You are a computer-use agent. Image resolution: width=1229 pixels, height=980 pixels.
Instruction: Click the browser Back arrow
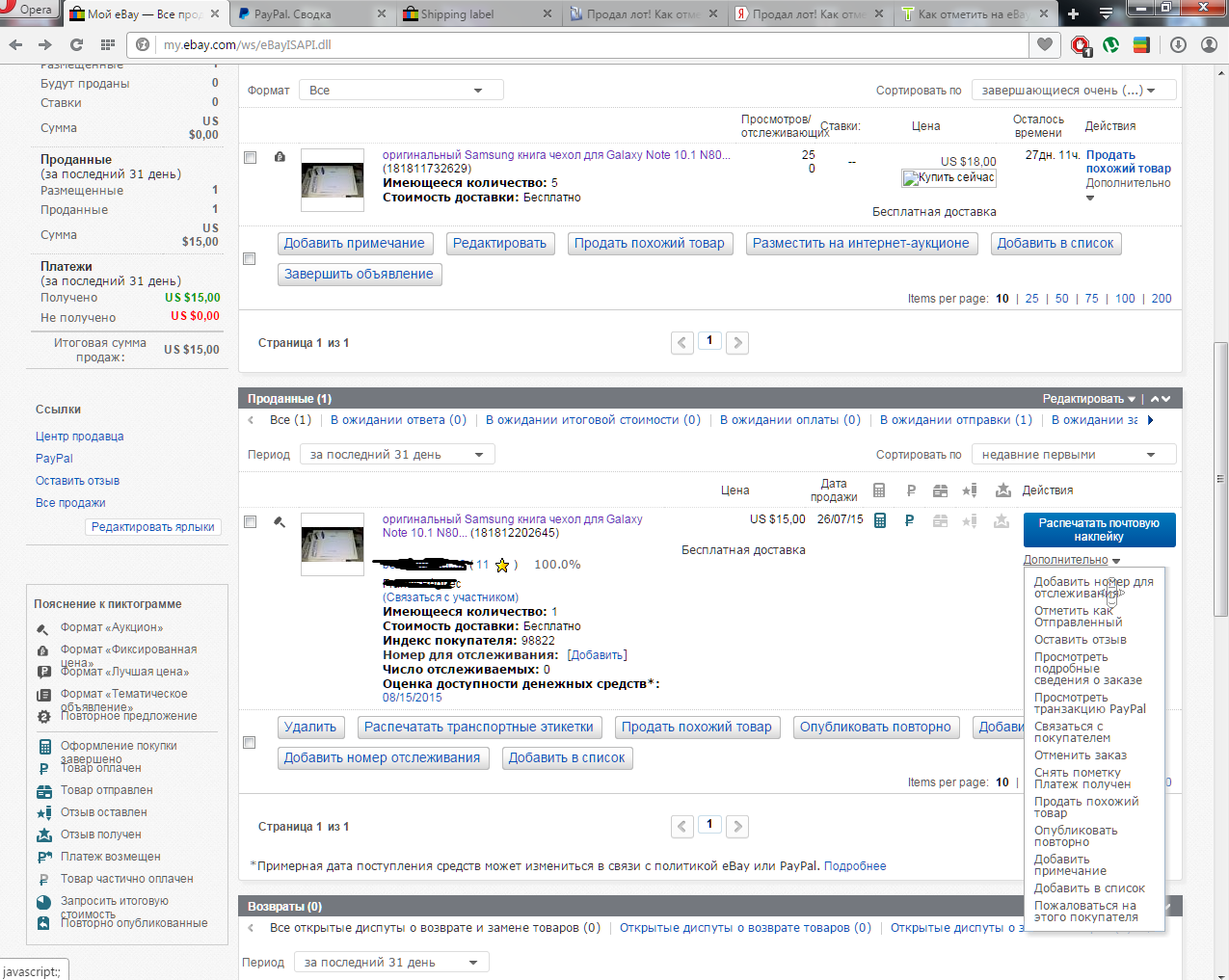point(15,45)
